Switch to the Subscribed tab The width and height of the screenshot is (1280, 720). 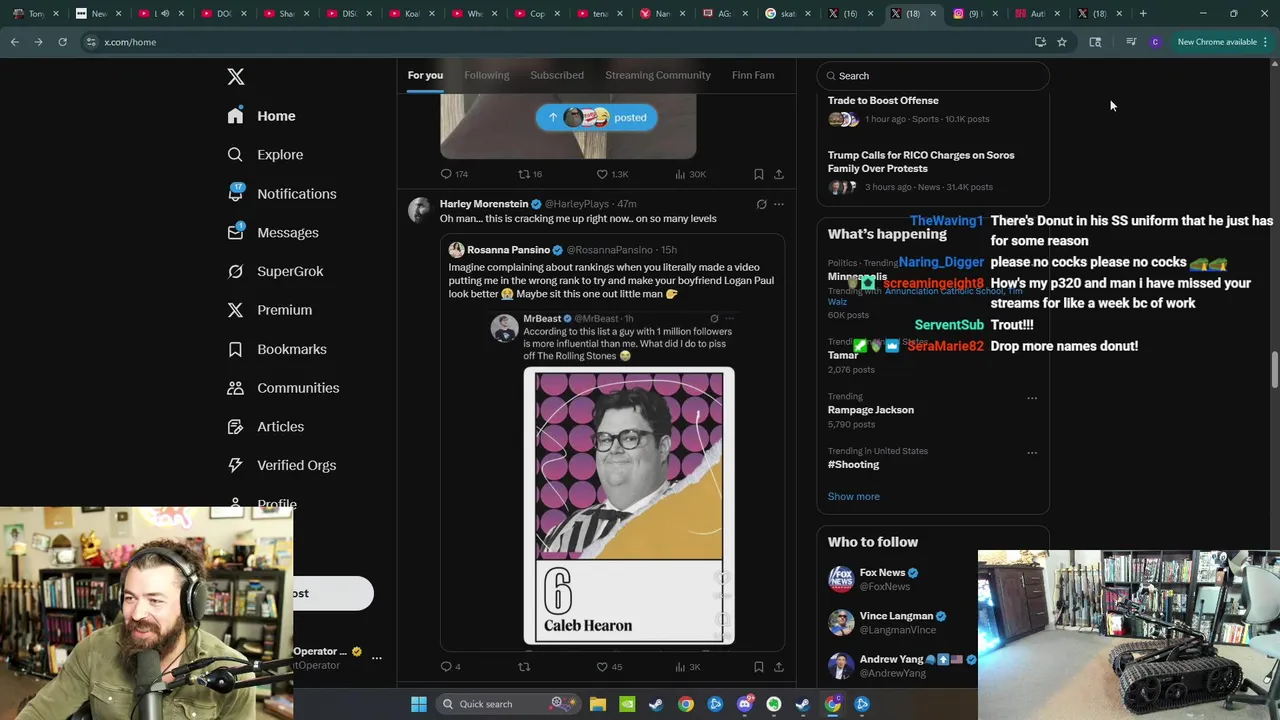[557, 75]
